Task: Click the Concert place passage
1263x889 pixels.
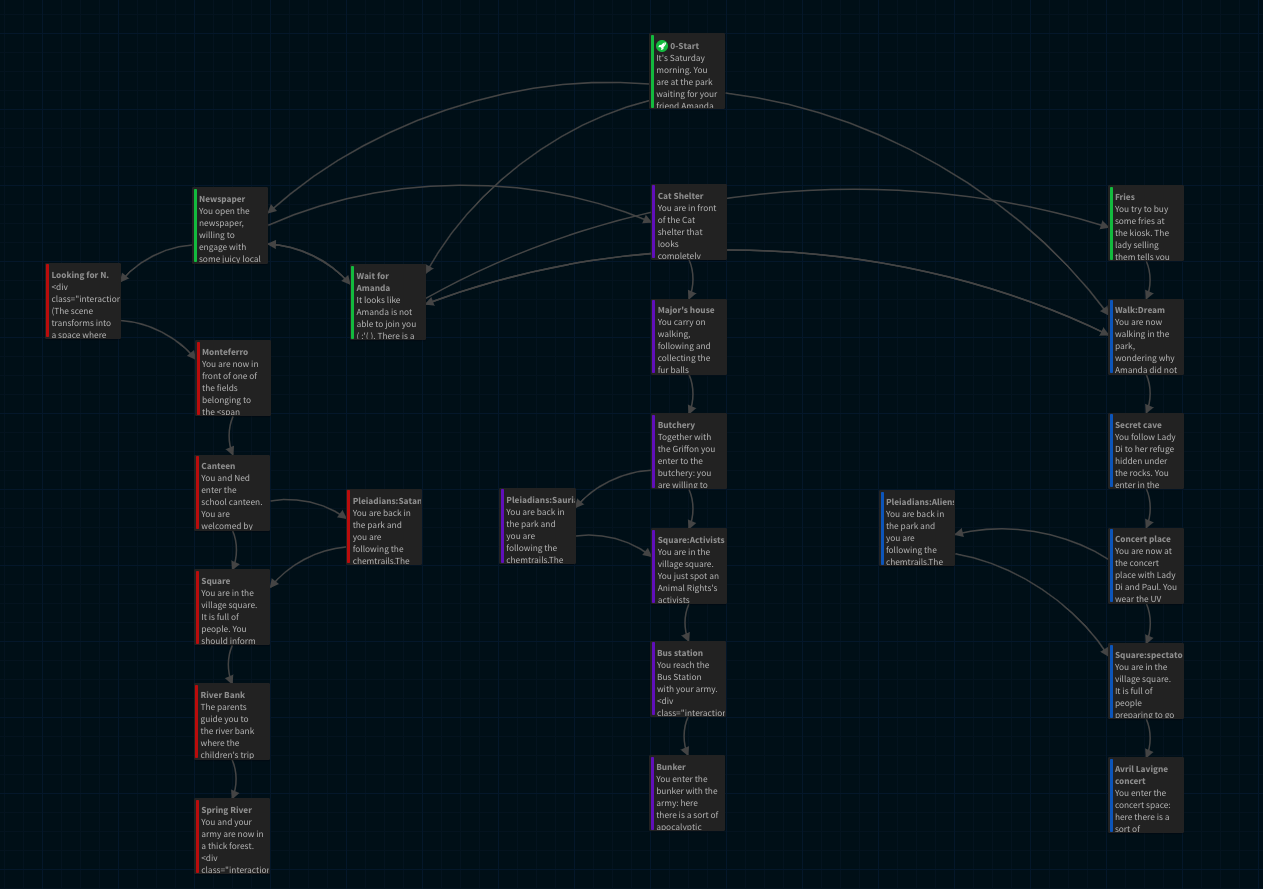Action: [x=1146, y=566]
